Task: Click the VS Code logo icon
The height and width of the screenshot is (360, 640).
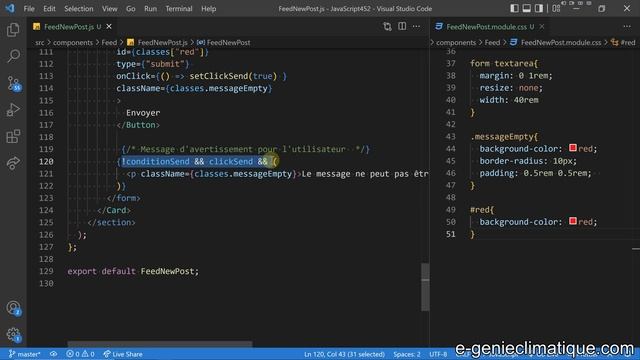Action: (x=10, y=8)
